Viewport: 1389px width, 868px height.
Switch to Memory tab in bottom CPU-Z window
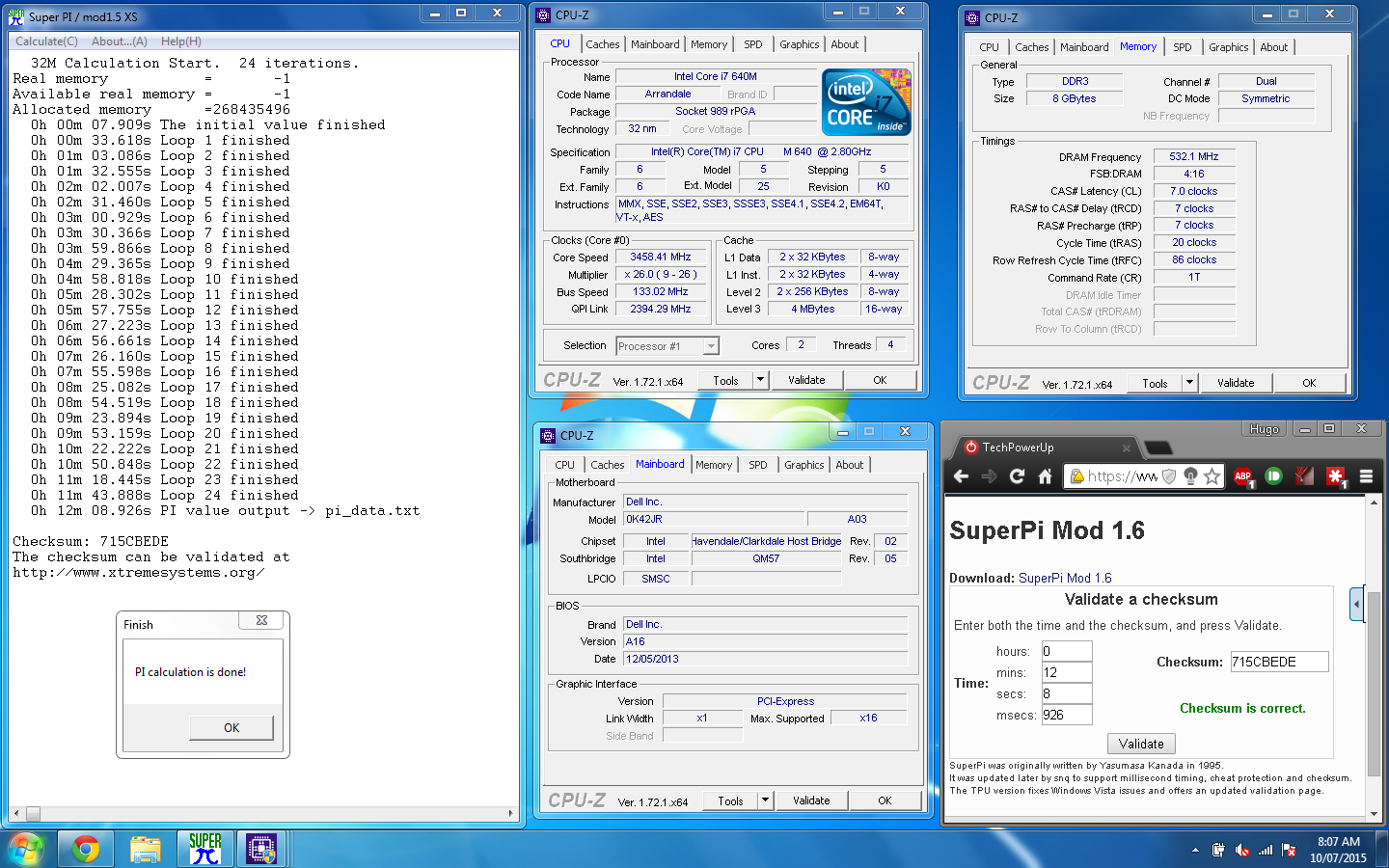point(714,465)
